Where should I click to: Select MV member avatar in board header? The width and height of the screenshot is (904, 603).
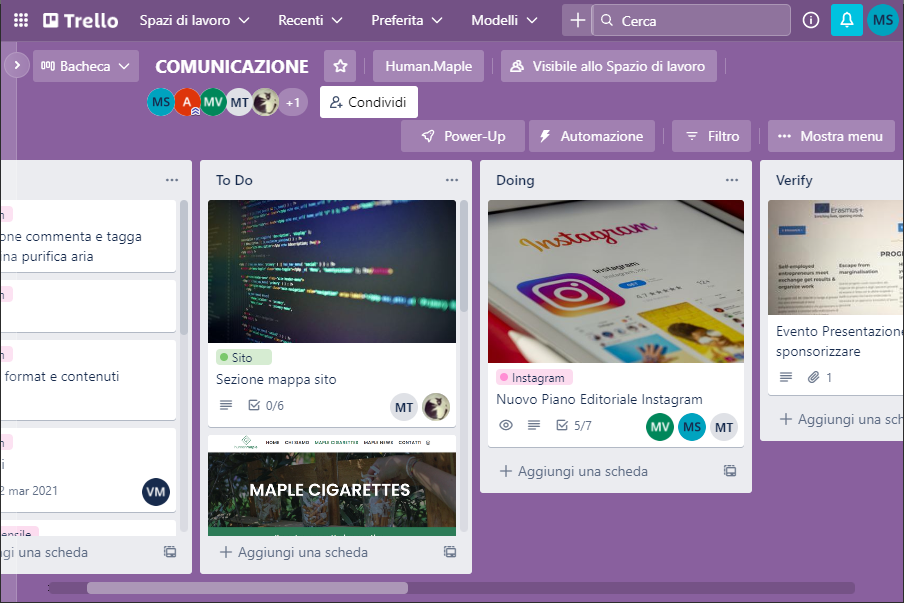pyautogui.click(x=213, y=103)
